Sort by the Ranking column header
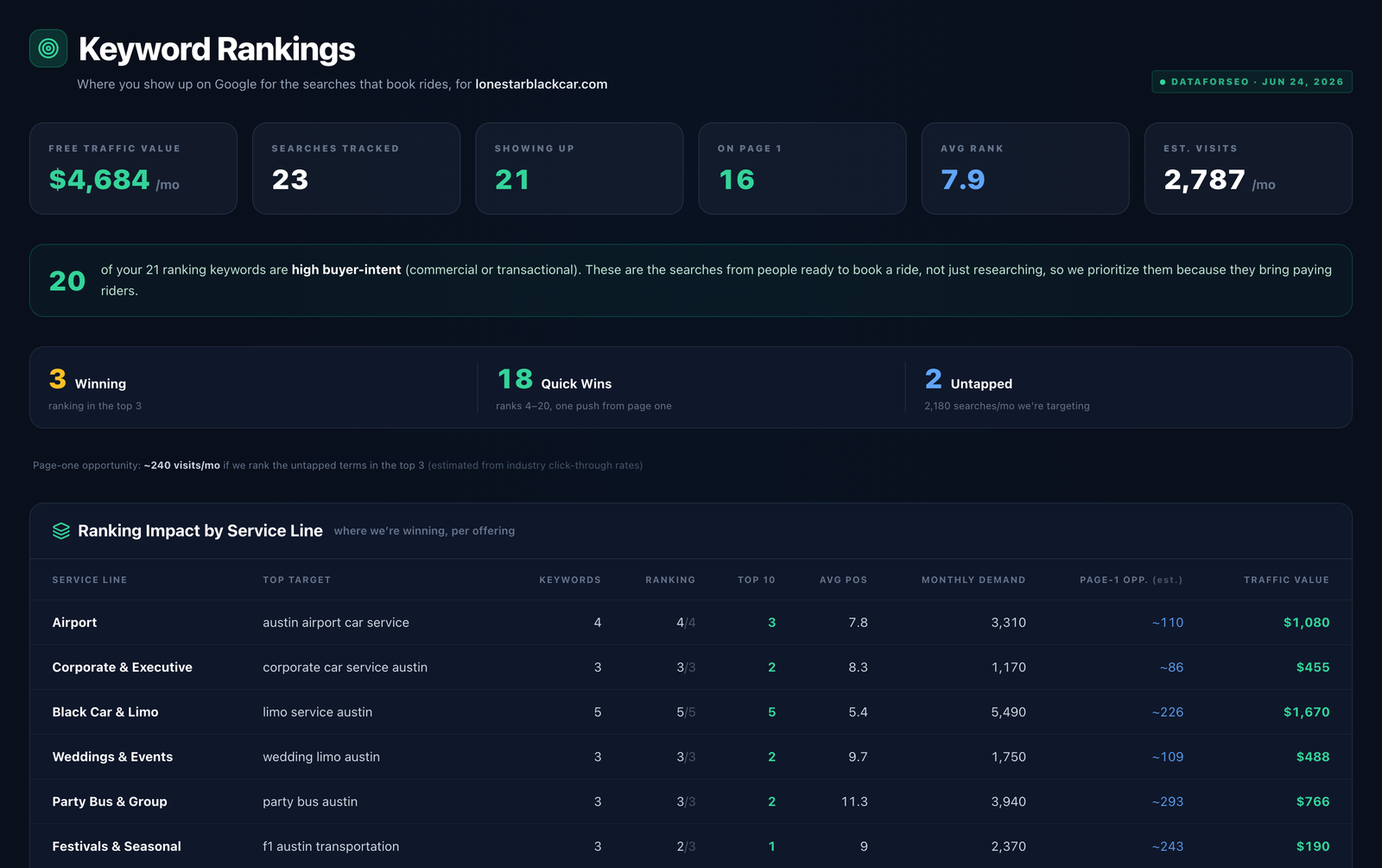The height and width of the screenshot is (868, 1382). 670,580
